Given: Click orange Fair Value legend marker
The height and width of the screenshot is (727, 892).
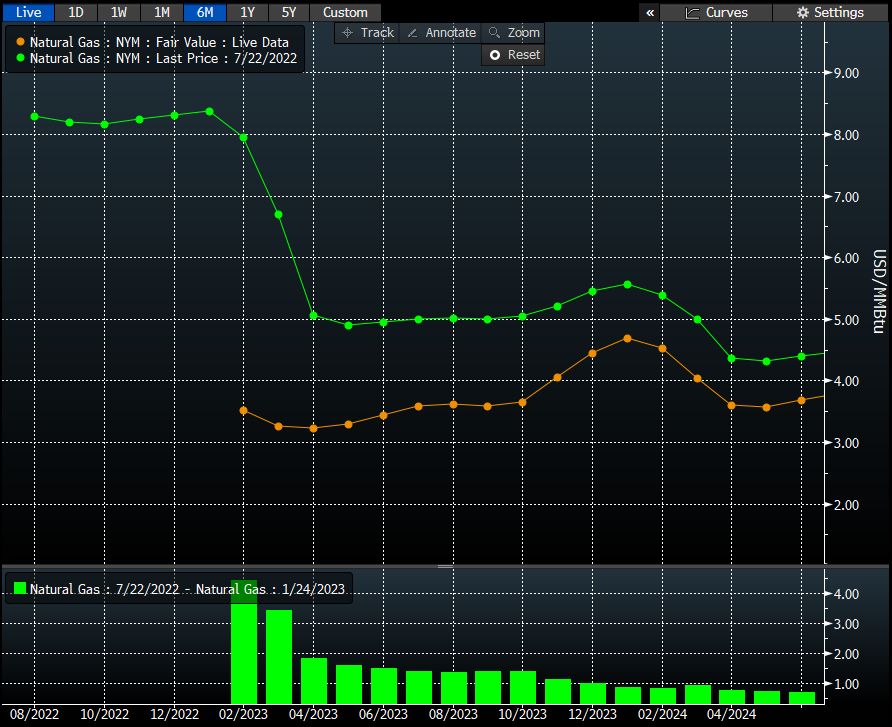Looking at the screenshot, I should coord(21,43).
